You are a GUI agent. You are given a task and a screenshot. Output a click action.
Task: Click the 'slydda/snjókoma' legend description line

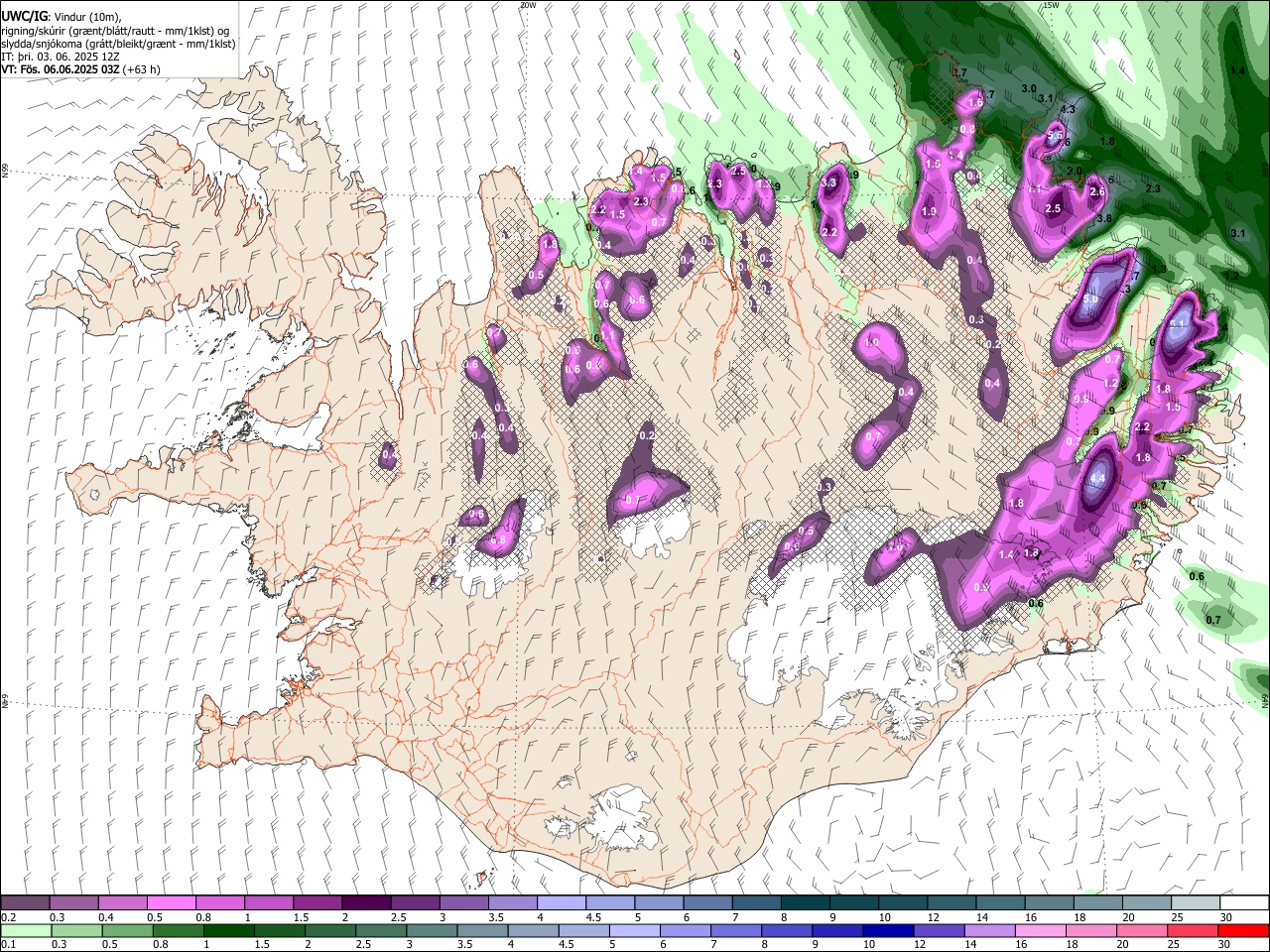(118, 45)
